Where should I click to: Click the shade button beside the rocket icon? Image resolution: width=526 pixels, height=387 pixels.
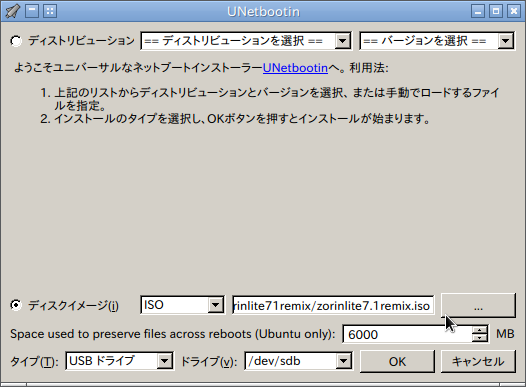coord(32,11)
